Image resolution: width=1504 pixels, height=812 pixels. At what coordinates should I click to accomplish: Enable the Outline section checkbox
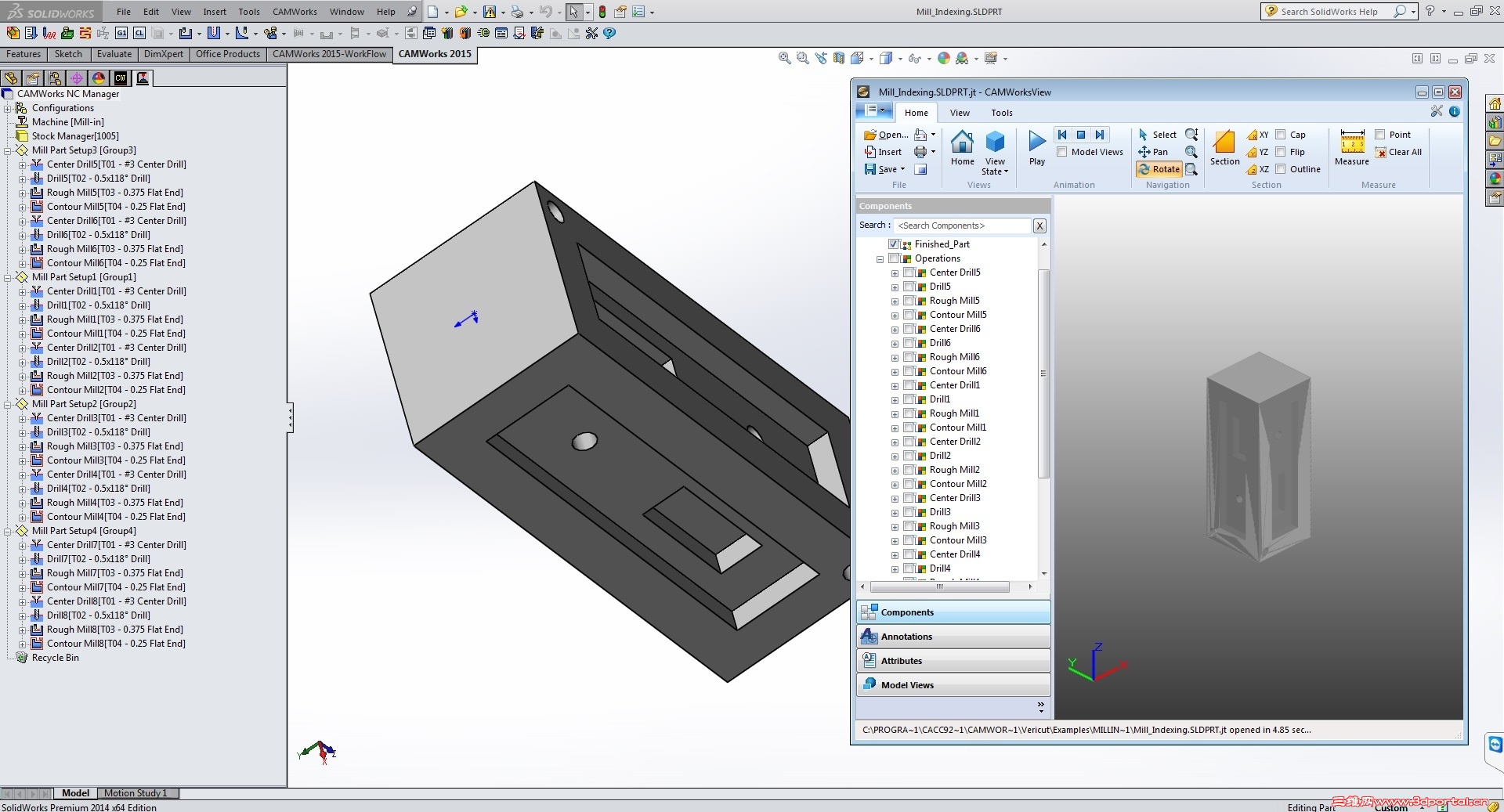(1281, 169)
